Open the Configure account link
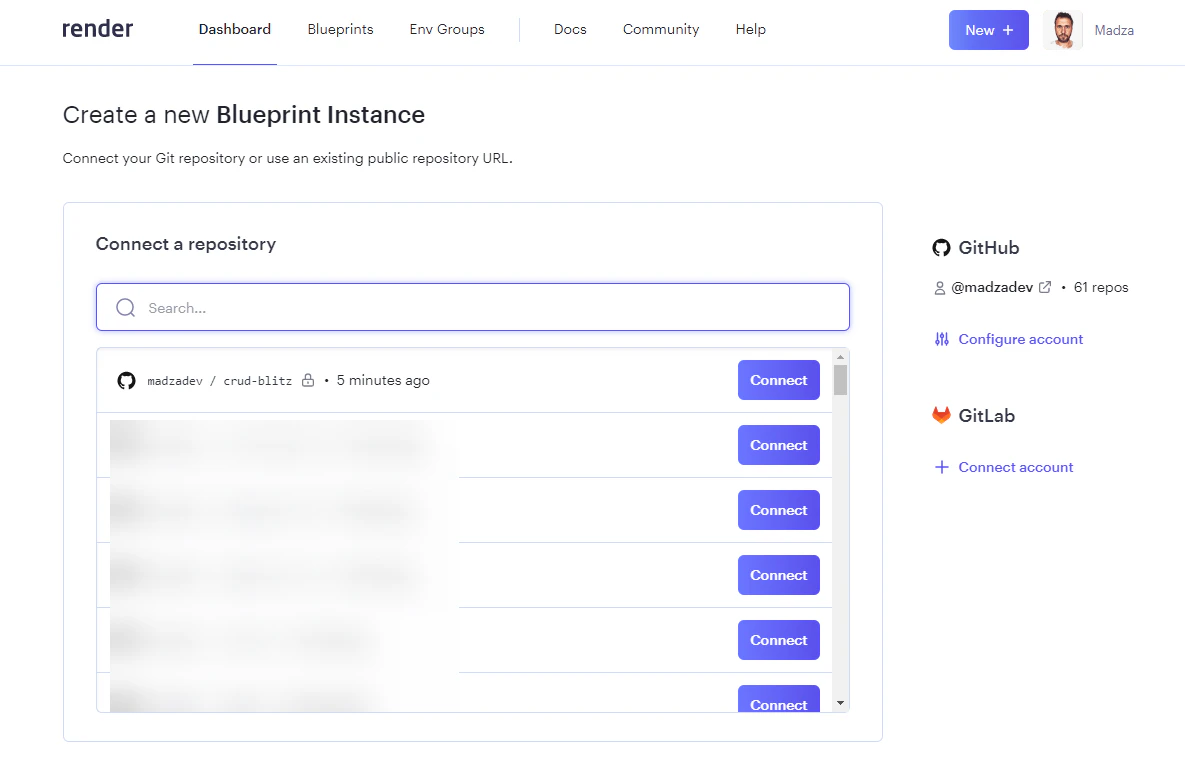1185x763 pixels. (x=1020, y=339)
